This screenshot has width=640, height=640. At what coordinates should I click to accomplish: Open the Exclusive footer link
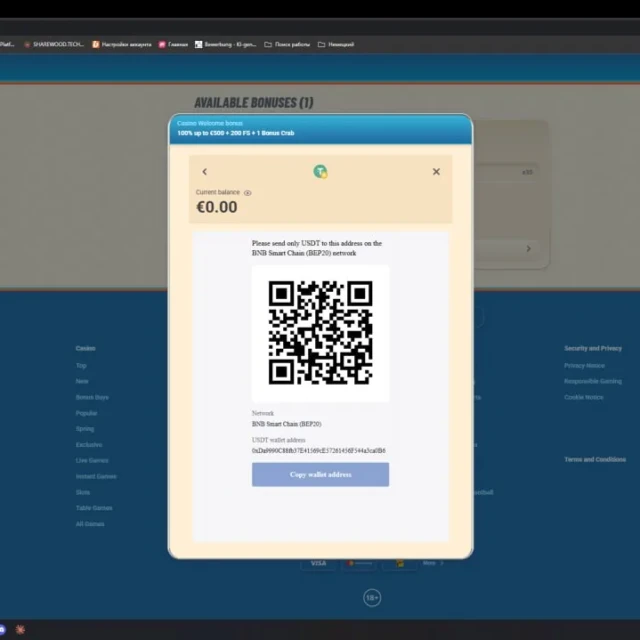pyautogui.click(x=89, y=444)
